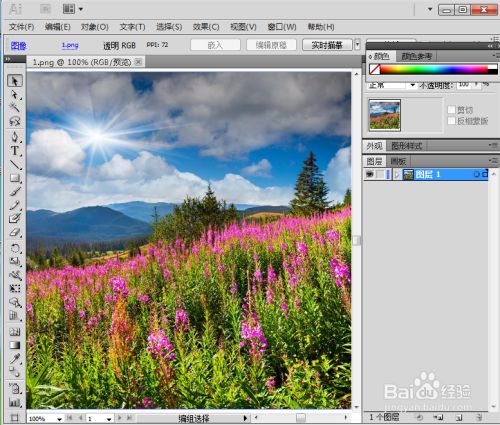Open the 文件(F) menu
Screen dimensions: 500x425
click(x=21, y=27)
